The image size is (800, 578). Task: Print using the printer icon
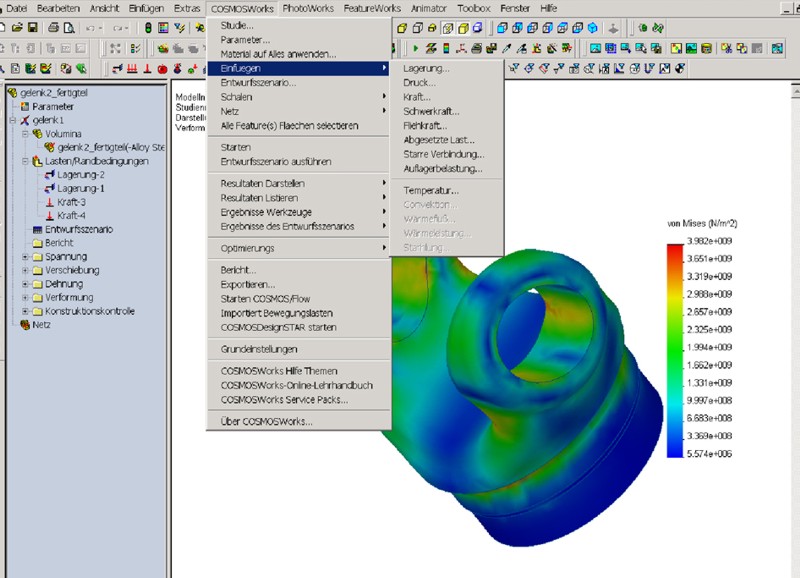click(53, 28)
